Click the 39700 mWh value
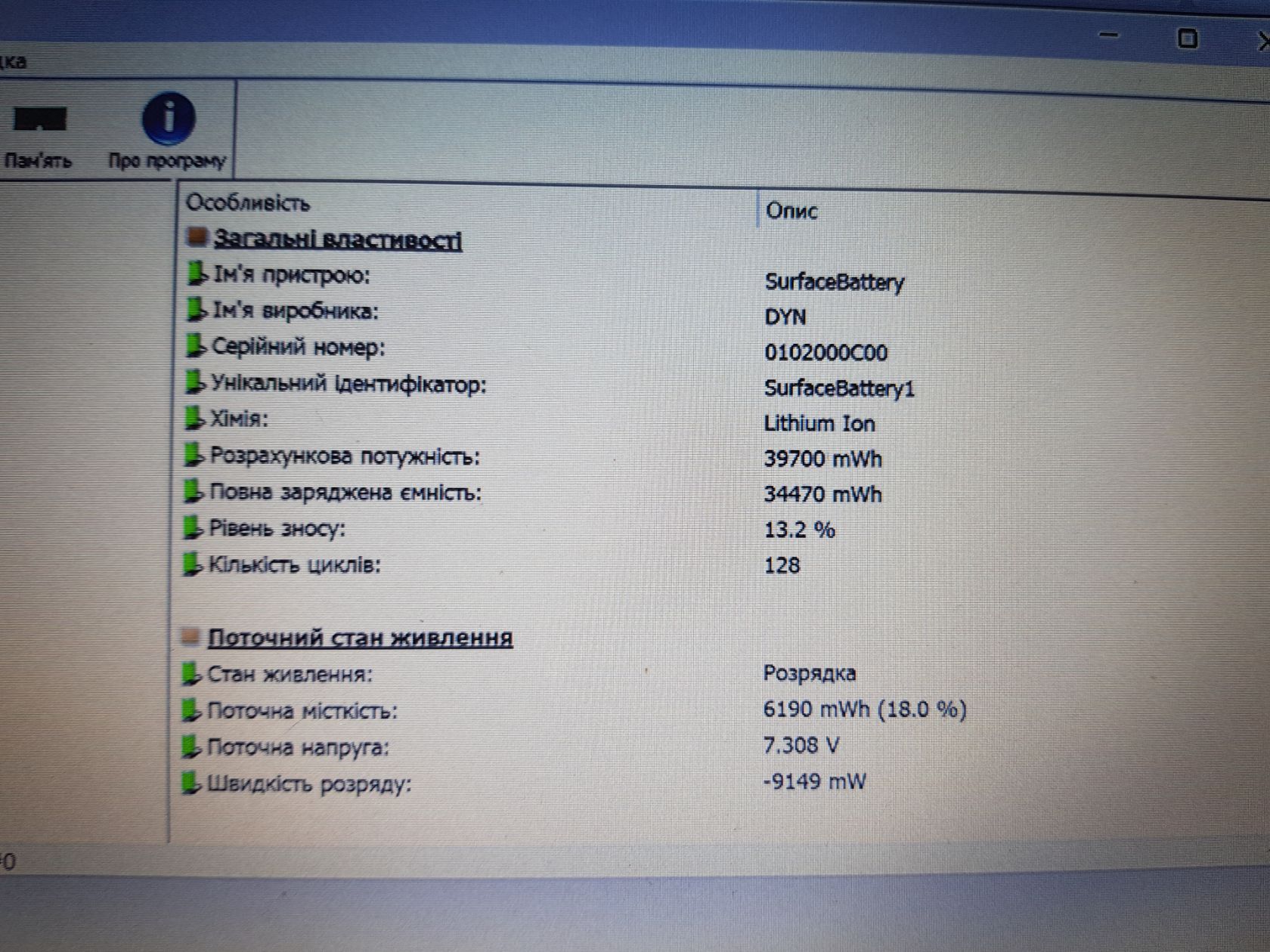This screenshot has width=1270, height=952. click(x=822, y=459)
